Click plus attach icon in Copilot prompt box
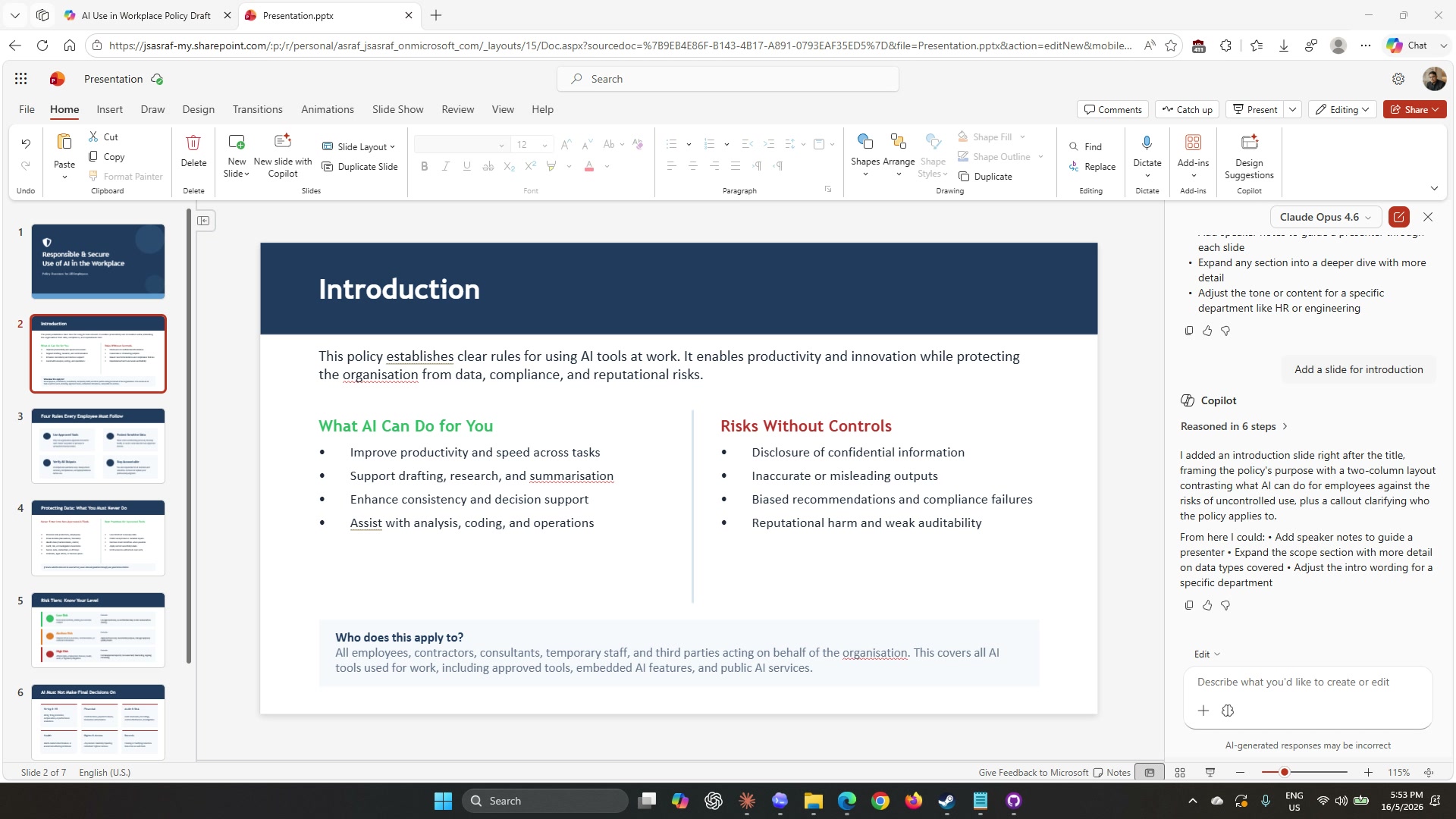This screenshot has height=819, width=1456. pos(1203,711)
